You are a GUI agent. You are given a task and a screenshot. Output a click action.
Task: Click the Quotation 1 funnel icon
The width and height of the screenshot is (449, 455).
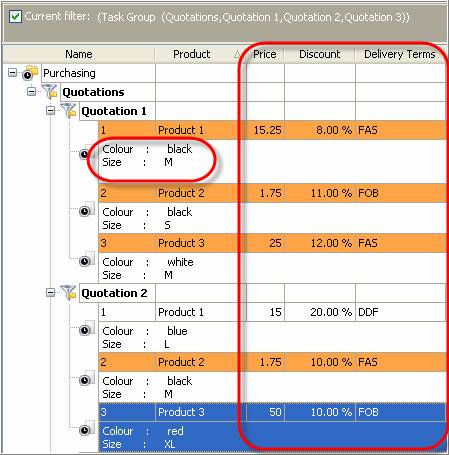click(68, 110)
